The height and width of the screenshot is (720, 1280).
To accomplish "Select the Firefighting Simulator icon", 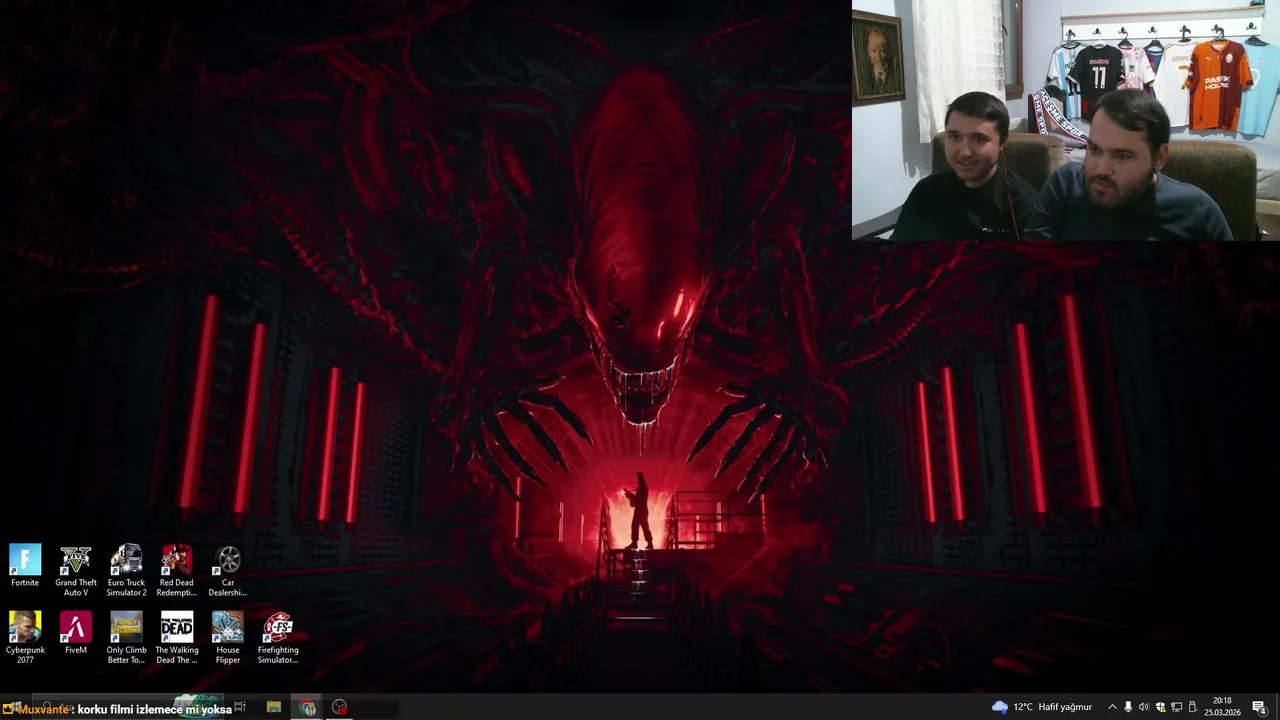I will [x=278, y=638].
